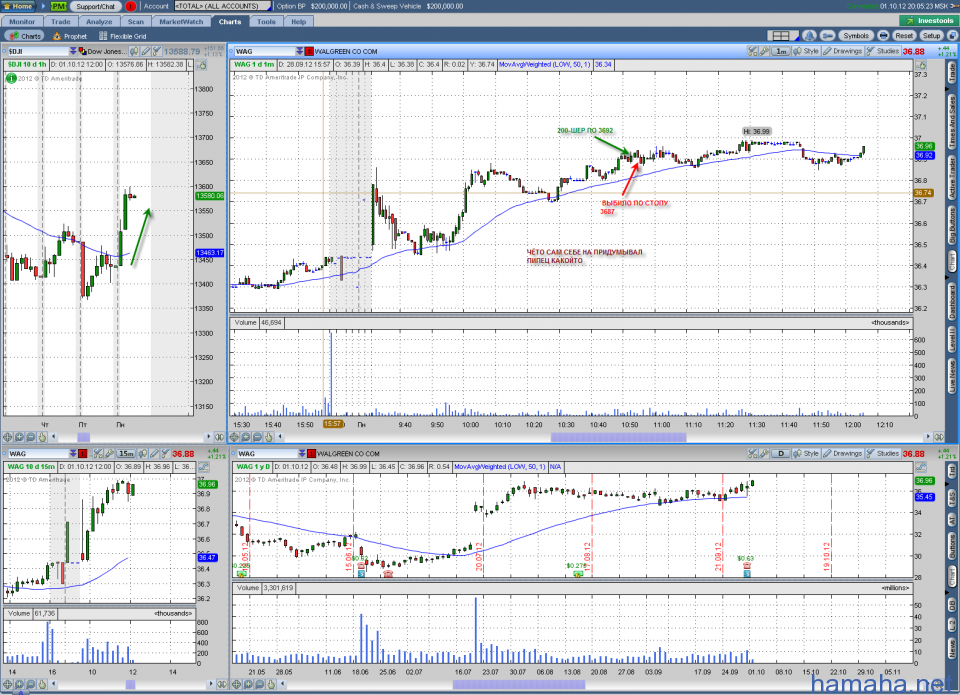Viewport: 960px width, 695px height.
Task: Click the alert bell icon in the charts toolbar
Action: [809, 36]
